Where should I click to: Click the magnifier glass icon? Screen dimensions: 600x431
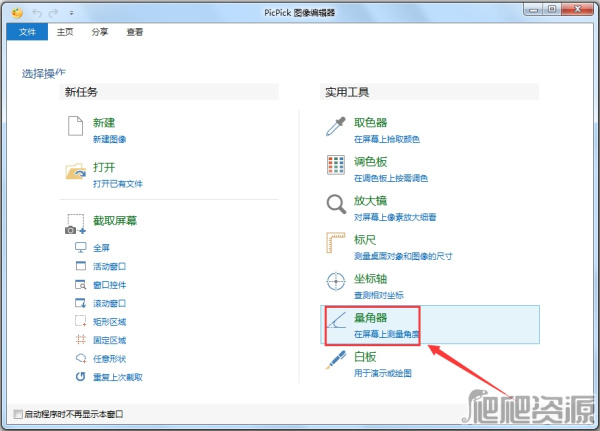tap(336, 204)
